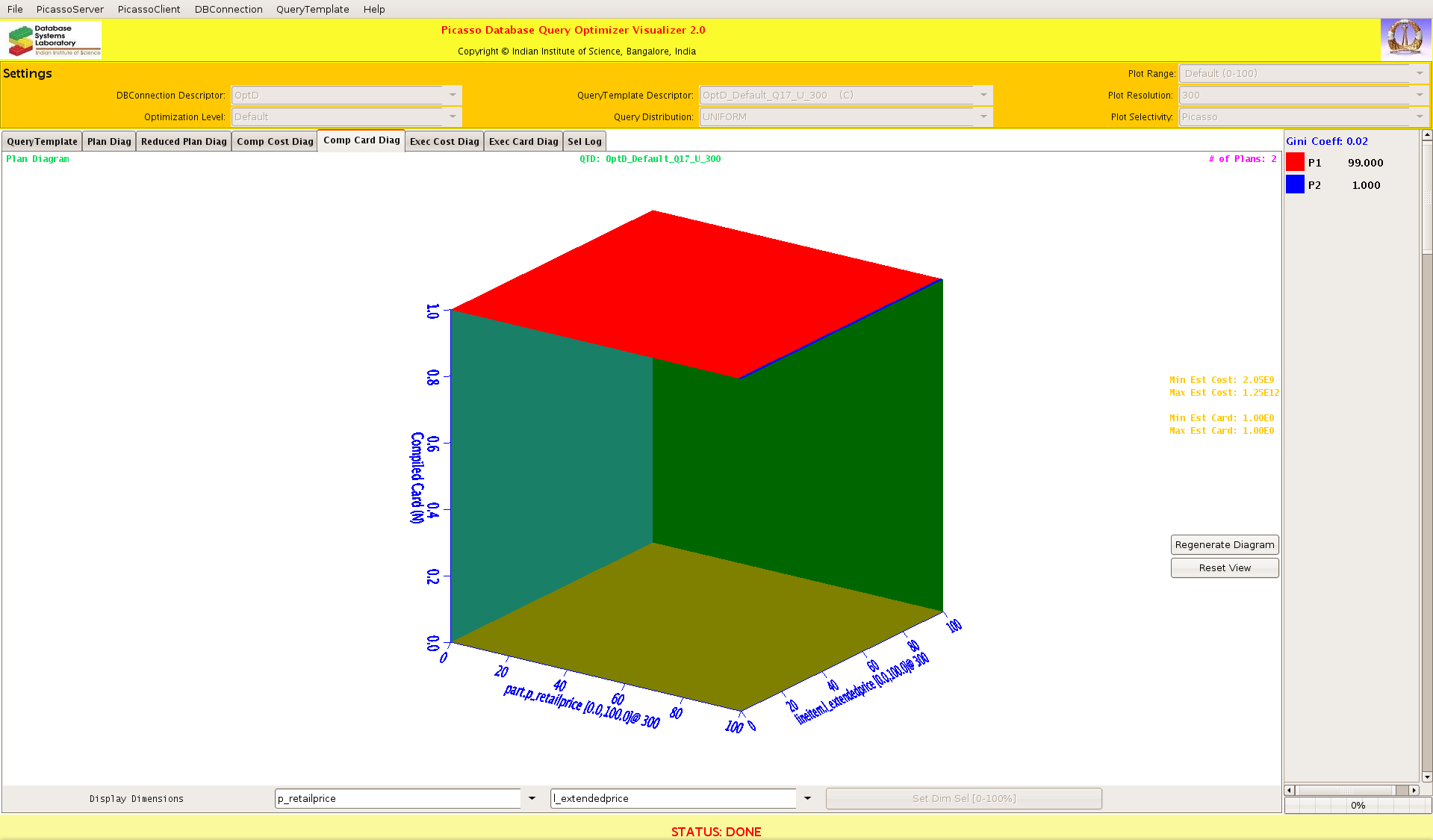Click the legend horizontal scroll left arrow
Screen dimensions: 1433x840
[x=1289, y=790]
